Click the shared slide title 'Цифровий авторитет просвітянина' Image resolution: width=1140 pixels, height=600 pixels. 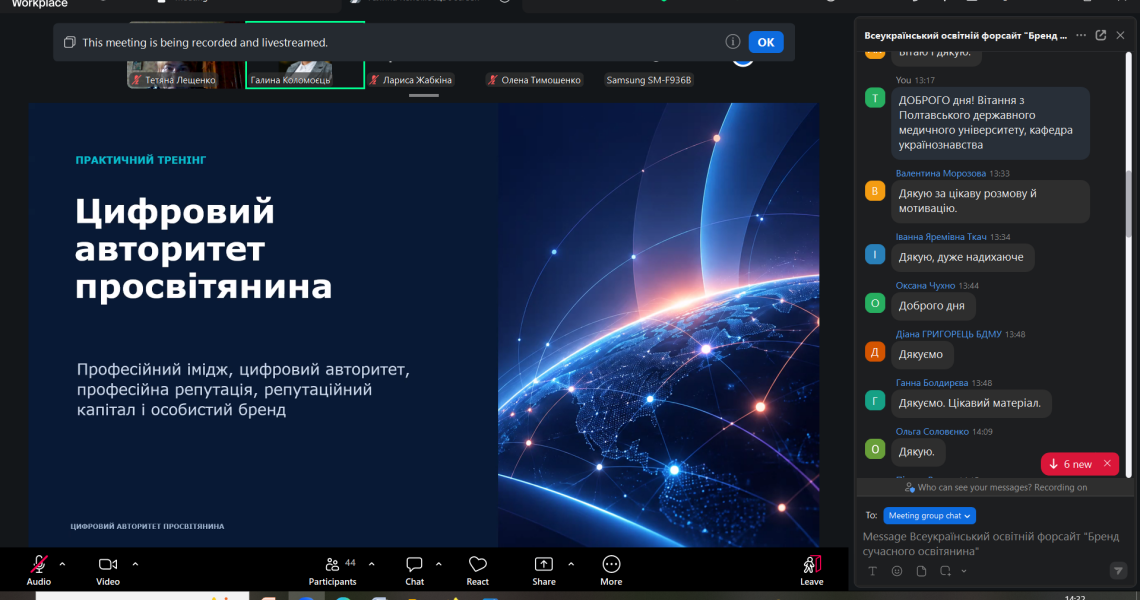click(204, 249)
